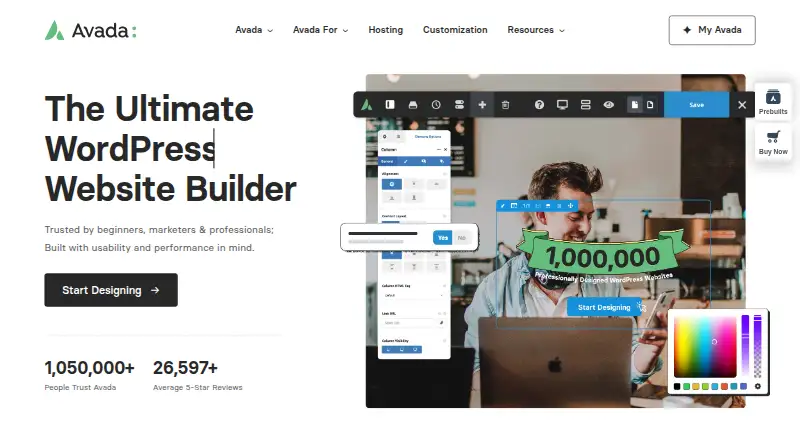Select the filled page icon in the toolbar
This screenshot has height=440, width=800.
[635, 105]
